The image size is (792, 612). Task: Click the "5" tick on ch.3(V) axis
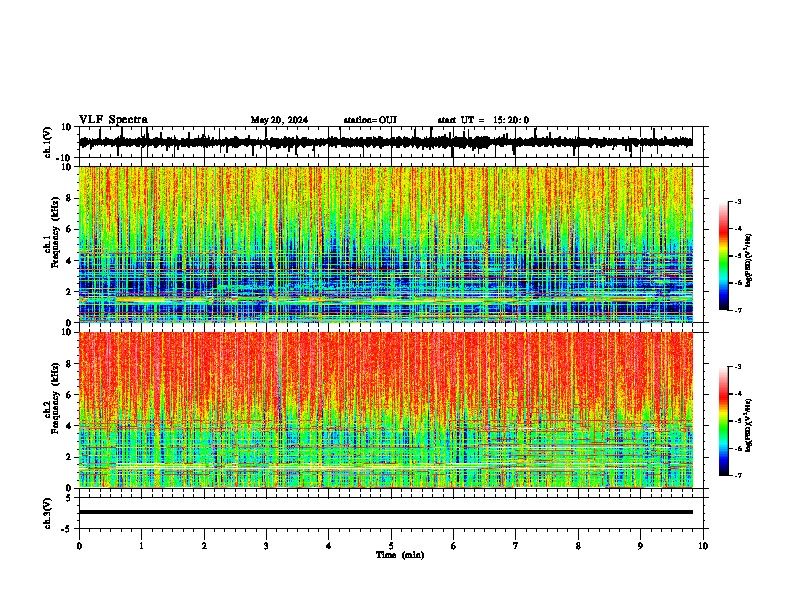[x=70, y=498]
